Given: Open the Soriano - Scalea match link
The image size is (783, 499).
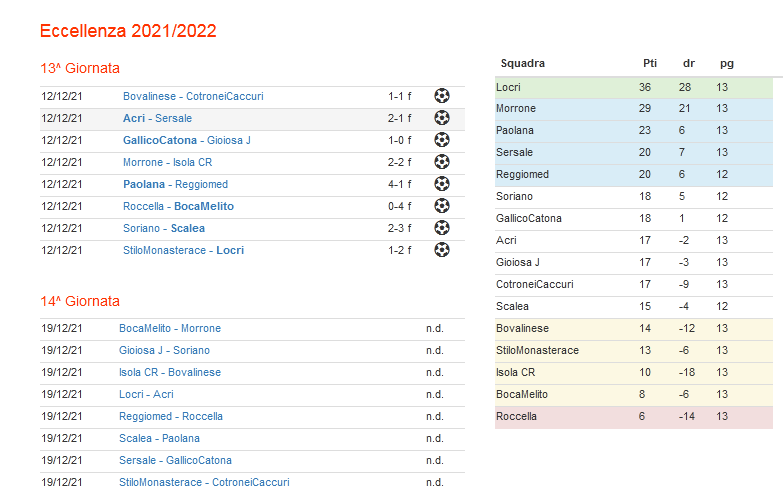Looking at the screenshot, I should point(164,228).
